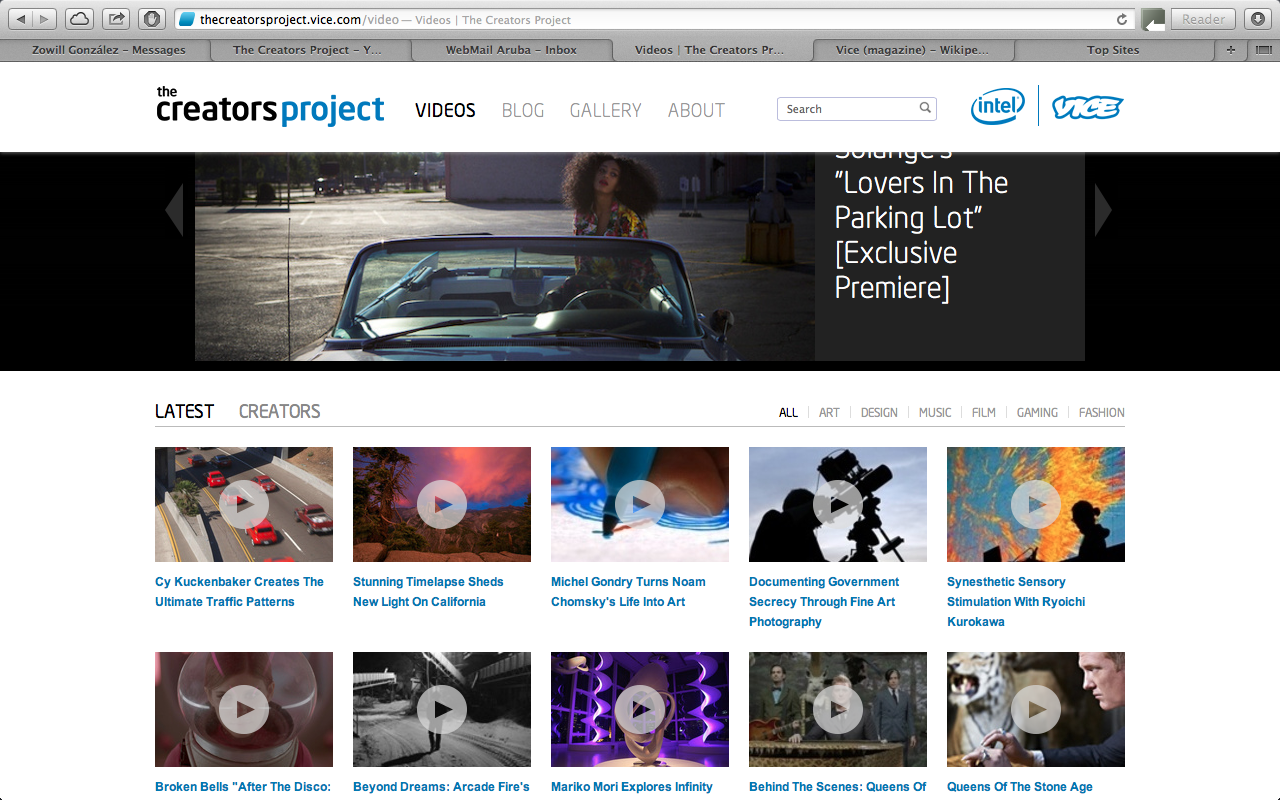
Task: Switch to Zowill González Messages tab
Action: coord(108,50)
